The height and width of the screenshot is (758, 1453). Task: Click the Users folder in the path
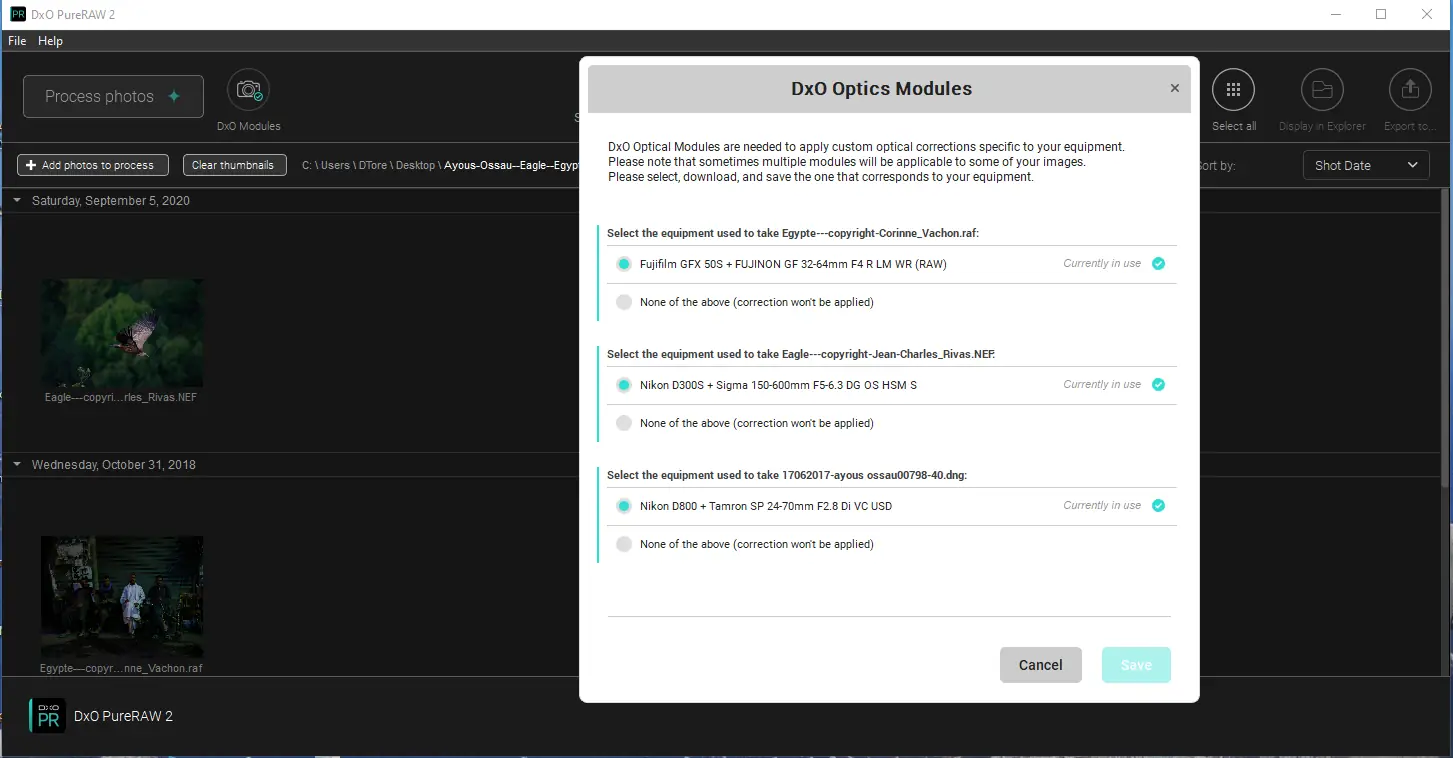tap(337, 166)
